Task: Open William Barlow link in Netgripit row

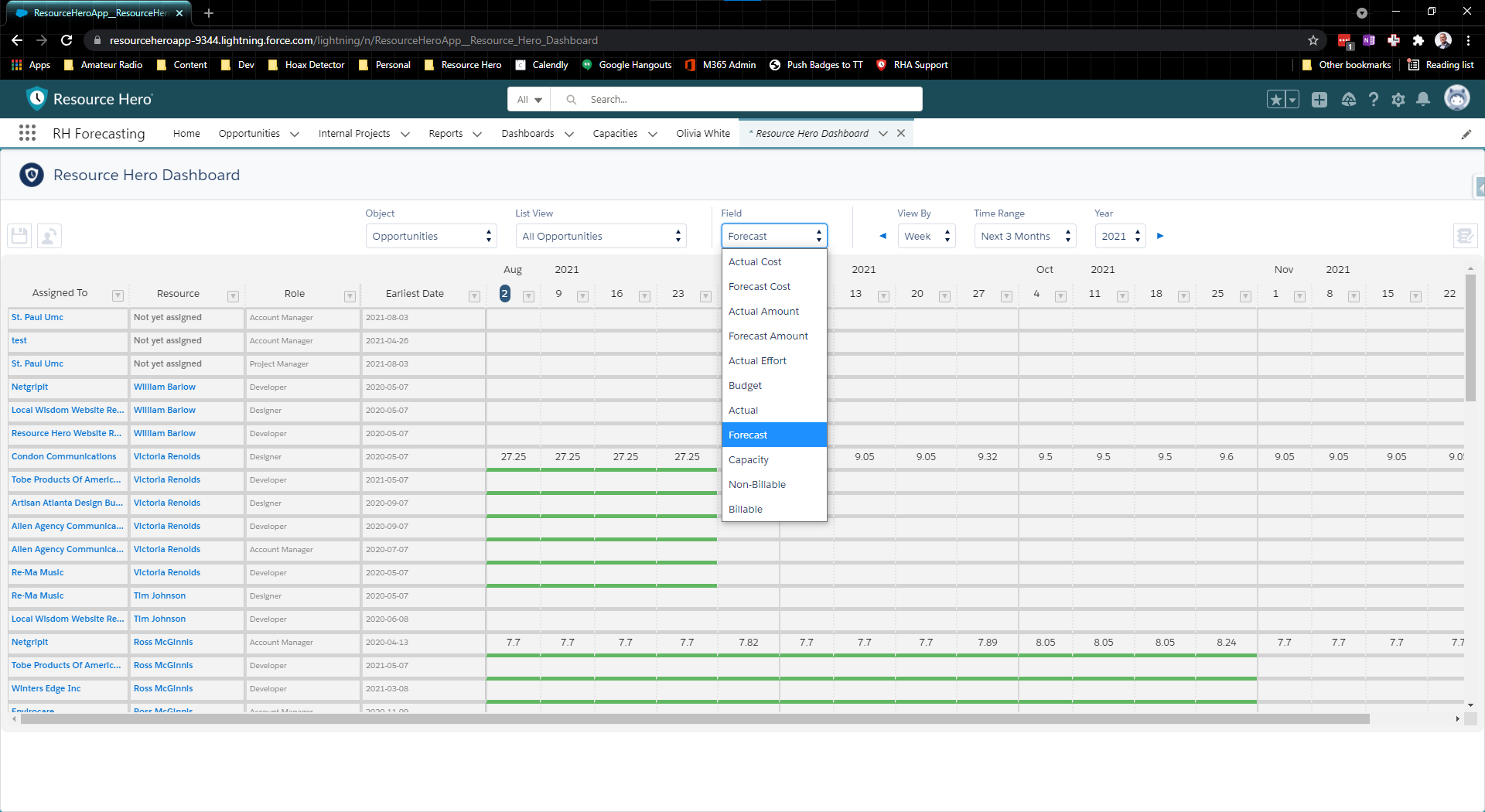Action: pos(164,387)
